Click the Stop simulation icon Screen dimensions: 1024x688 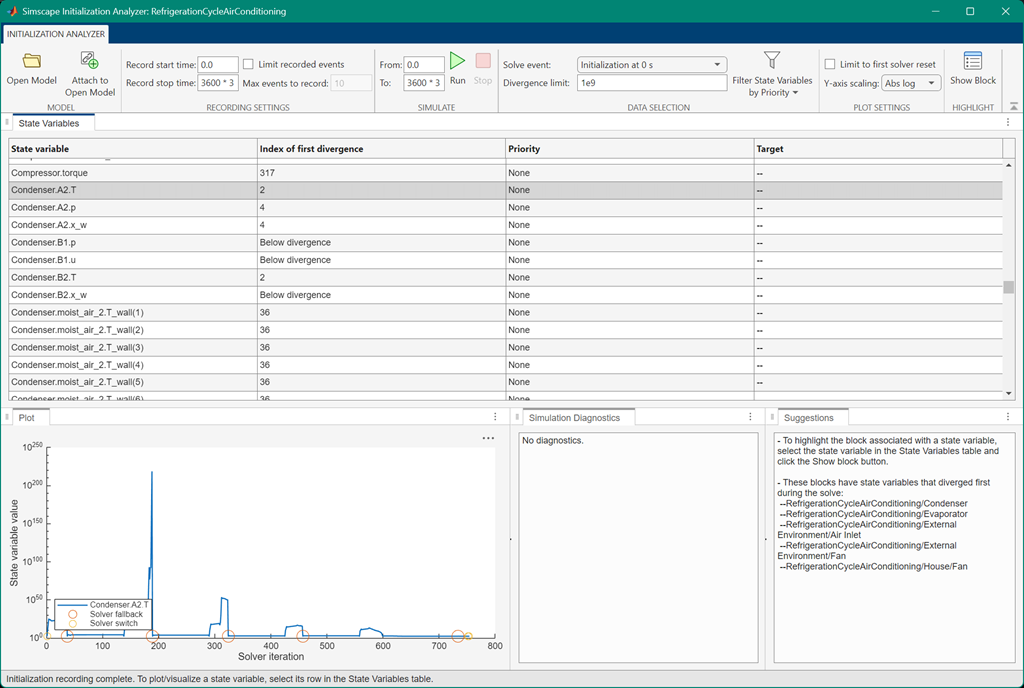pos(483,62)
